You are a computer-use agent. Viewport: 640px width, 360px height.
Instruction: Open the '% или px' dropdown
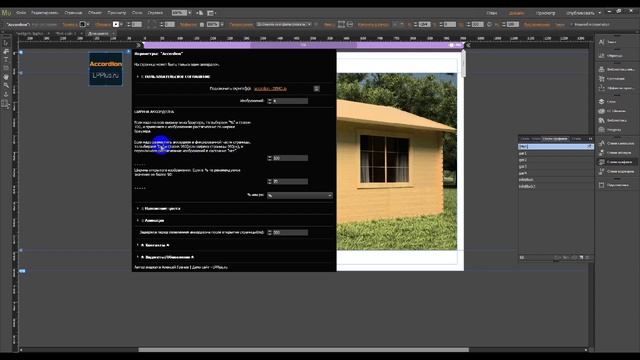pyautogui.click(x=300, y=196)
